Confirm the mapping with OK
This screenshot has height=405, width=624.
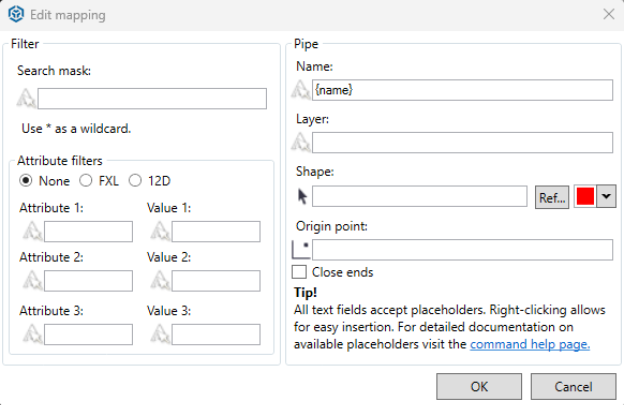(479, 386)
